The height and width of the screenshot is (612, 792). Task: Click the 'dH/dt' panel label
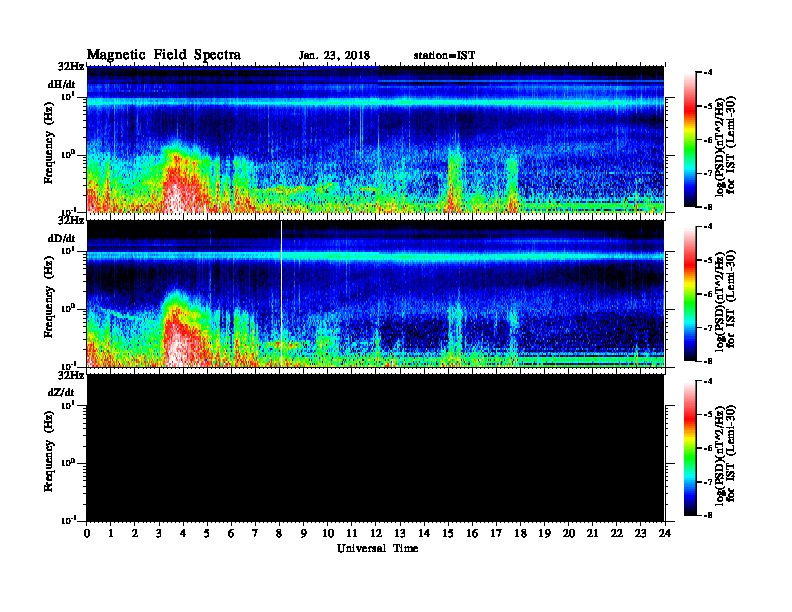tap(61, 84)
